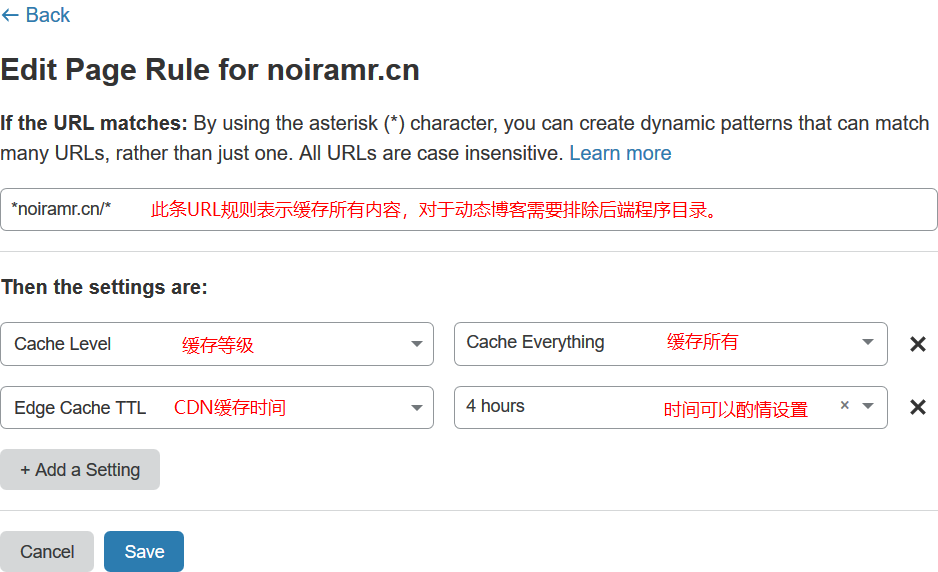This screenshot has width=938, height=572.
Task: Save the page rule
Action: coord(144,552)
